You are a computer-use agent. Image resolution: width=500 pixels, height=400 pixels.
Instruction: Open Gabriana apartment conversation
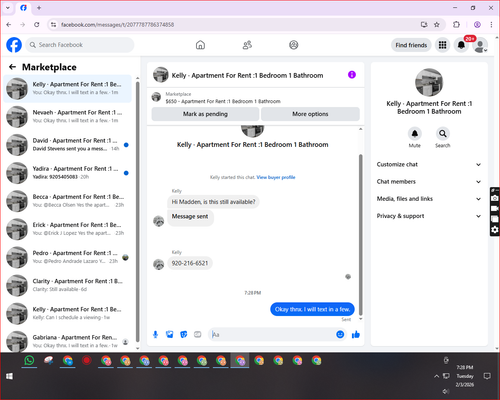click(x=68, y=341)
